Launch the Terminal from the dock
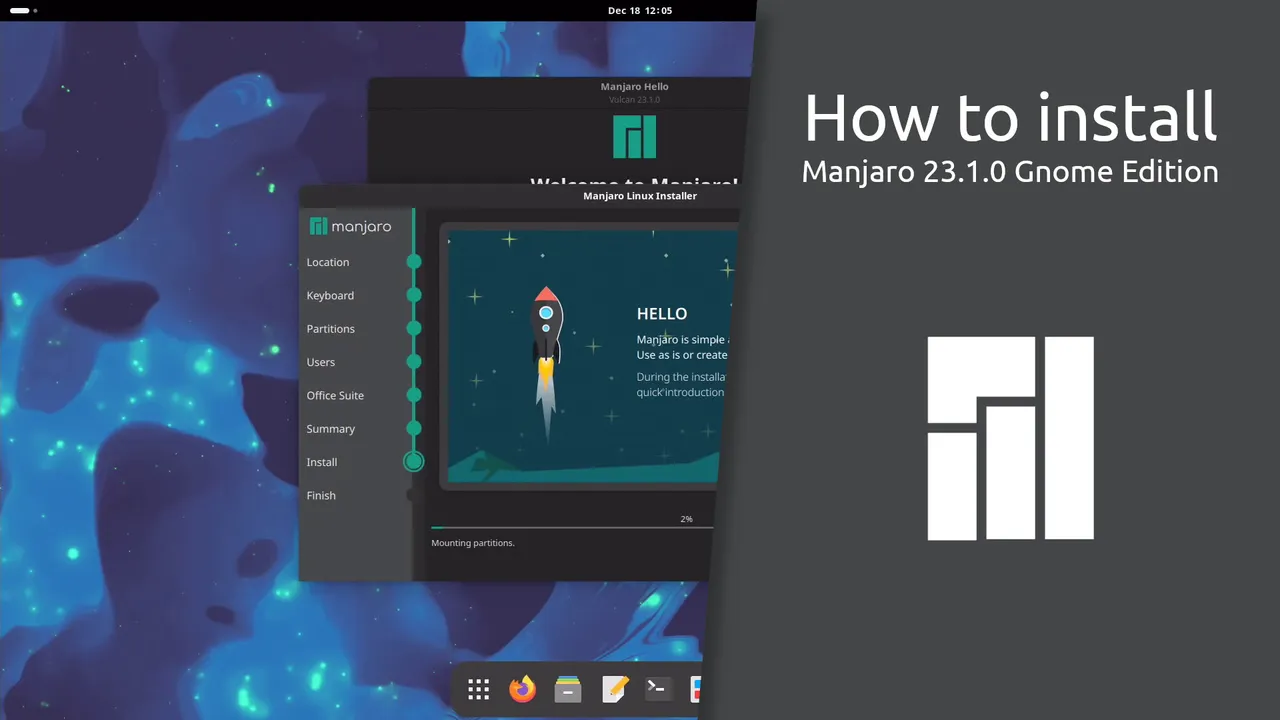 pos(658,689)
